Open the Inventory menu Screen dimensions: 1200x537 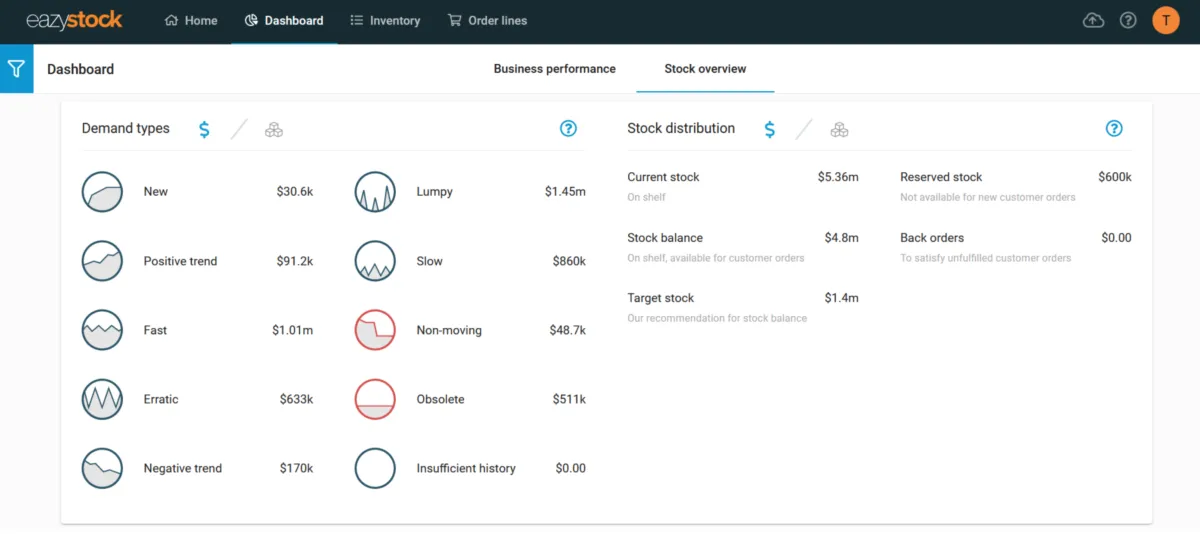(385, 20)
